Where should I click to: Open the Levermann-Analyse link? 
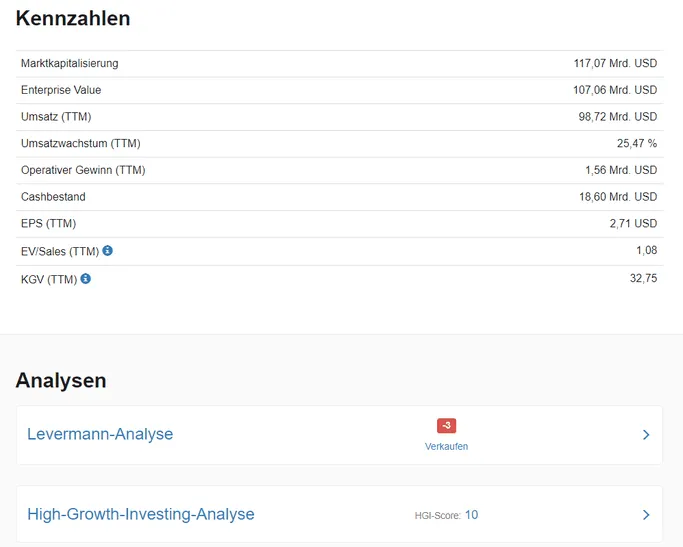(100, 434)
